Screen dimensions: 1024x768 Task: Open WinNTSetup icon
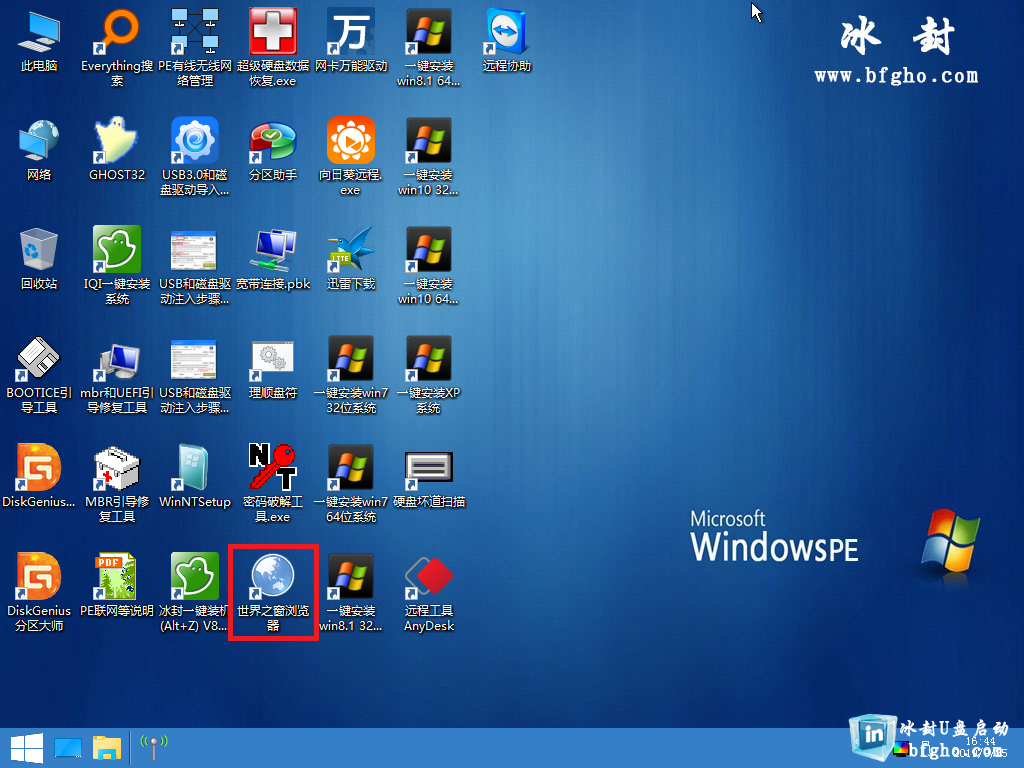(195, 476)
